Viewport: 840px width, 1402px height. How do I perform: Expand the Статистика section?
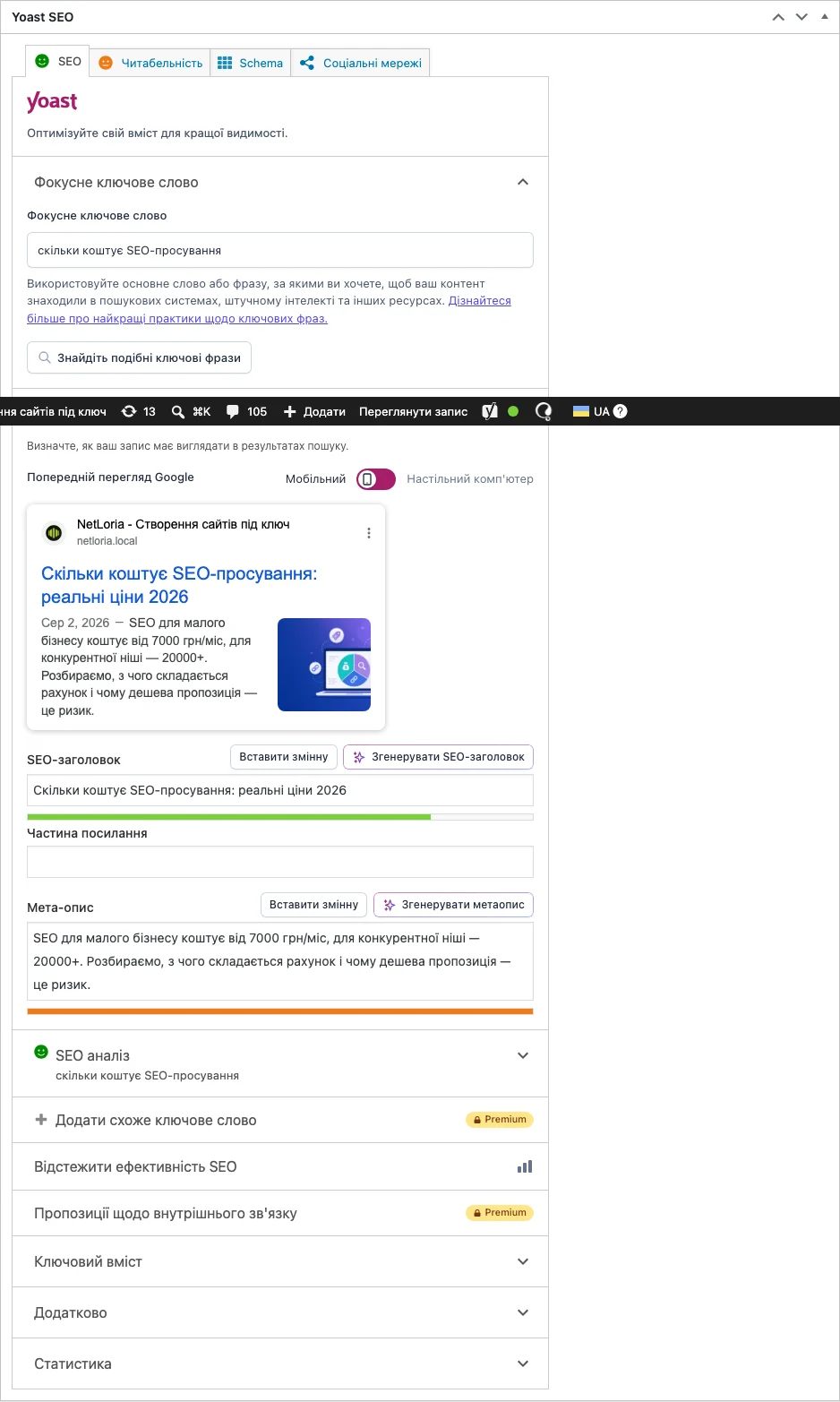tap(523, 1363)
